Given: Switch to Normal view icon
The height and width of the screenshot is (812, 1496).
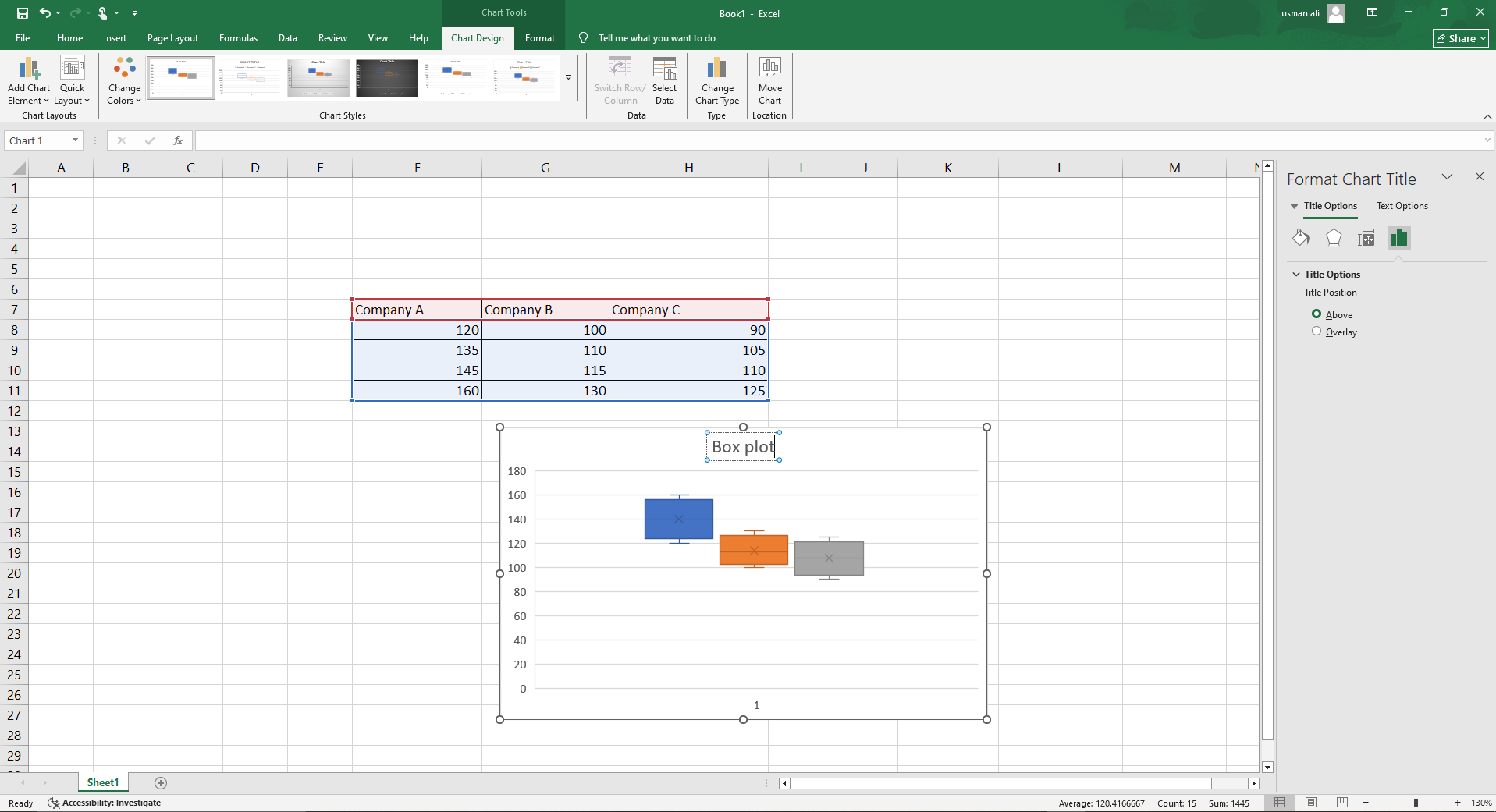Looking at the screenshot, I should coord(1280,803).
